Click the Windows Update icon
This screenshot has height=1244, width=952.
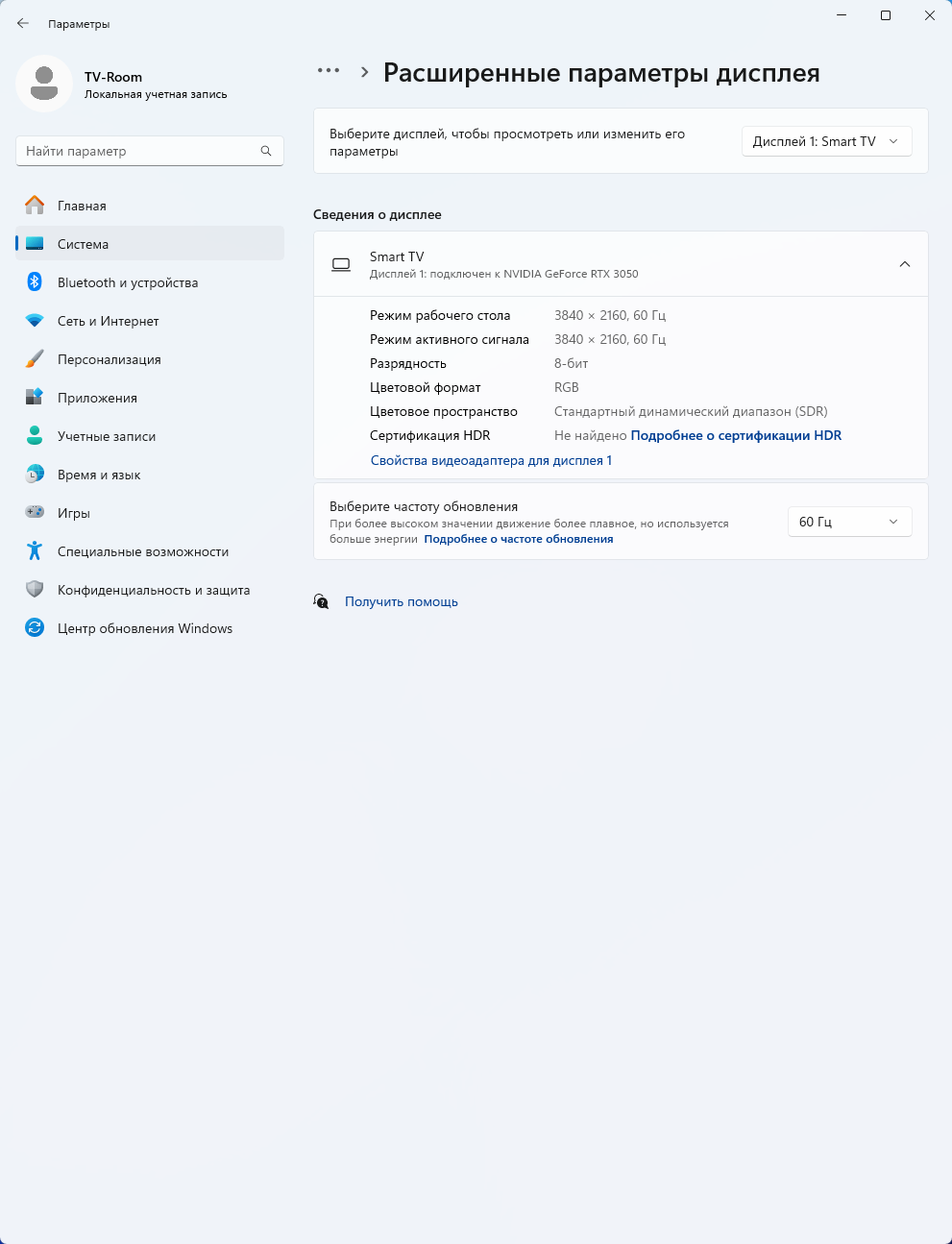pyautogui.click(x=35, y=627)
